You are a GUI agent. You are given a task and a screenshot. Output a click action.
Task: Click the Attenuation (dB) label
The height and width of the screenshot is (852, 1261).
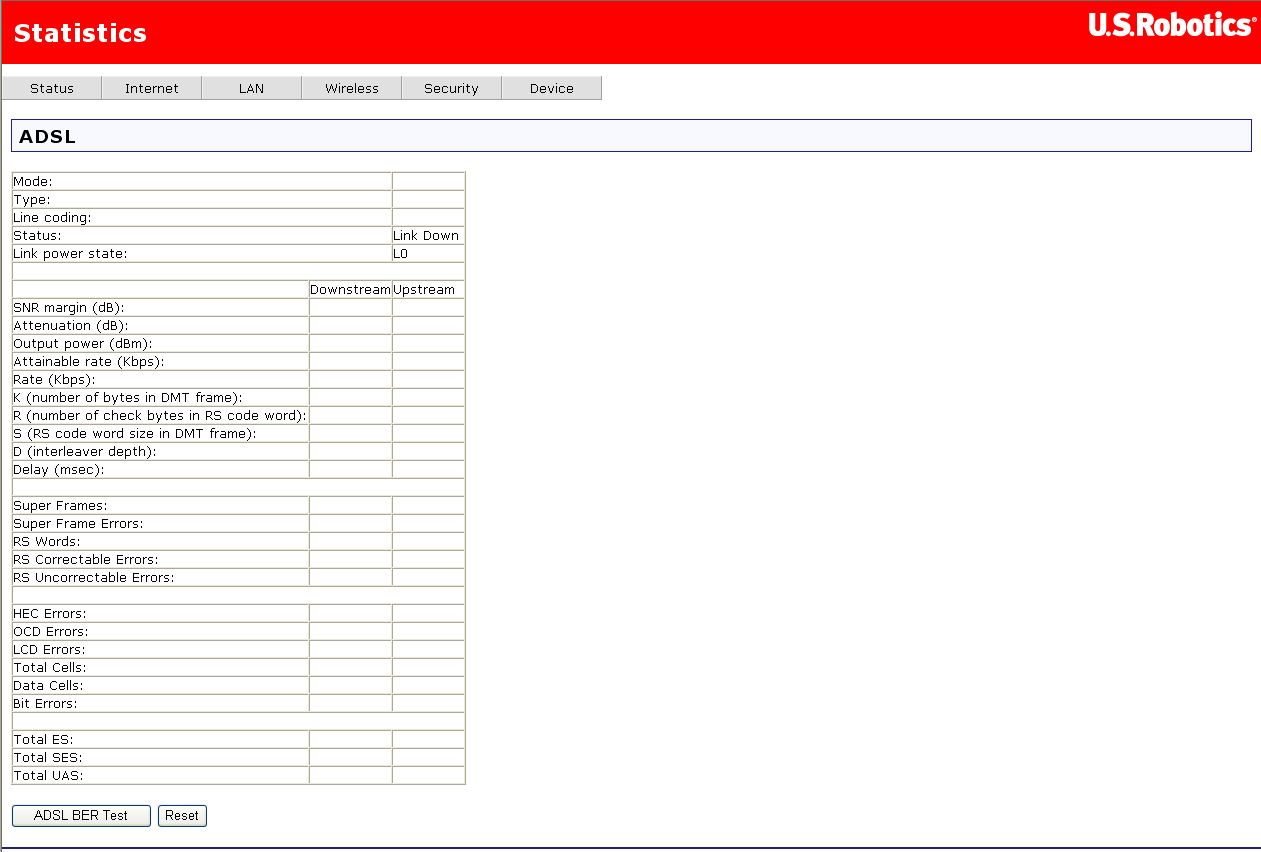(71, 326)
